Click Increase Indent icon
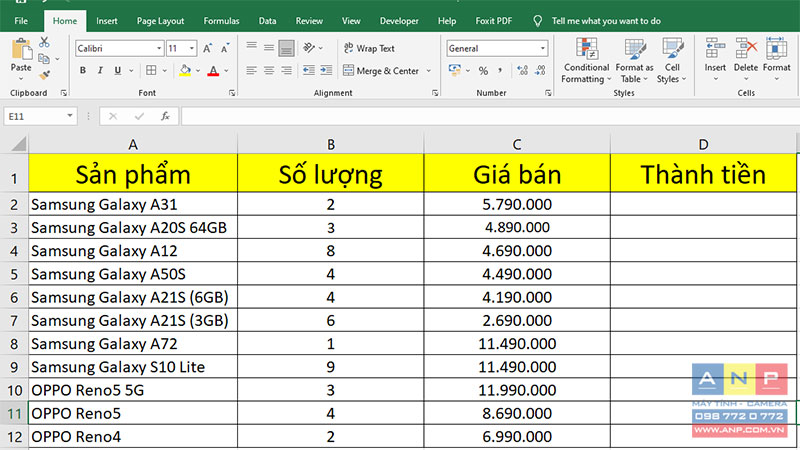The image size is (800, 450). point(327,70)
